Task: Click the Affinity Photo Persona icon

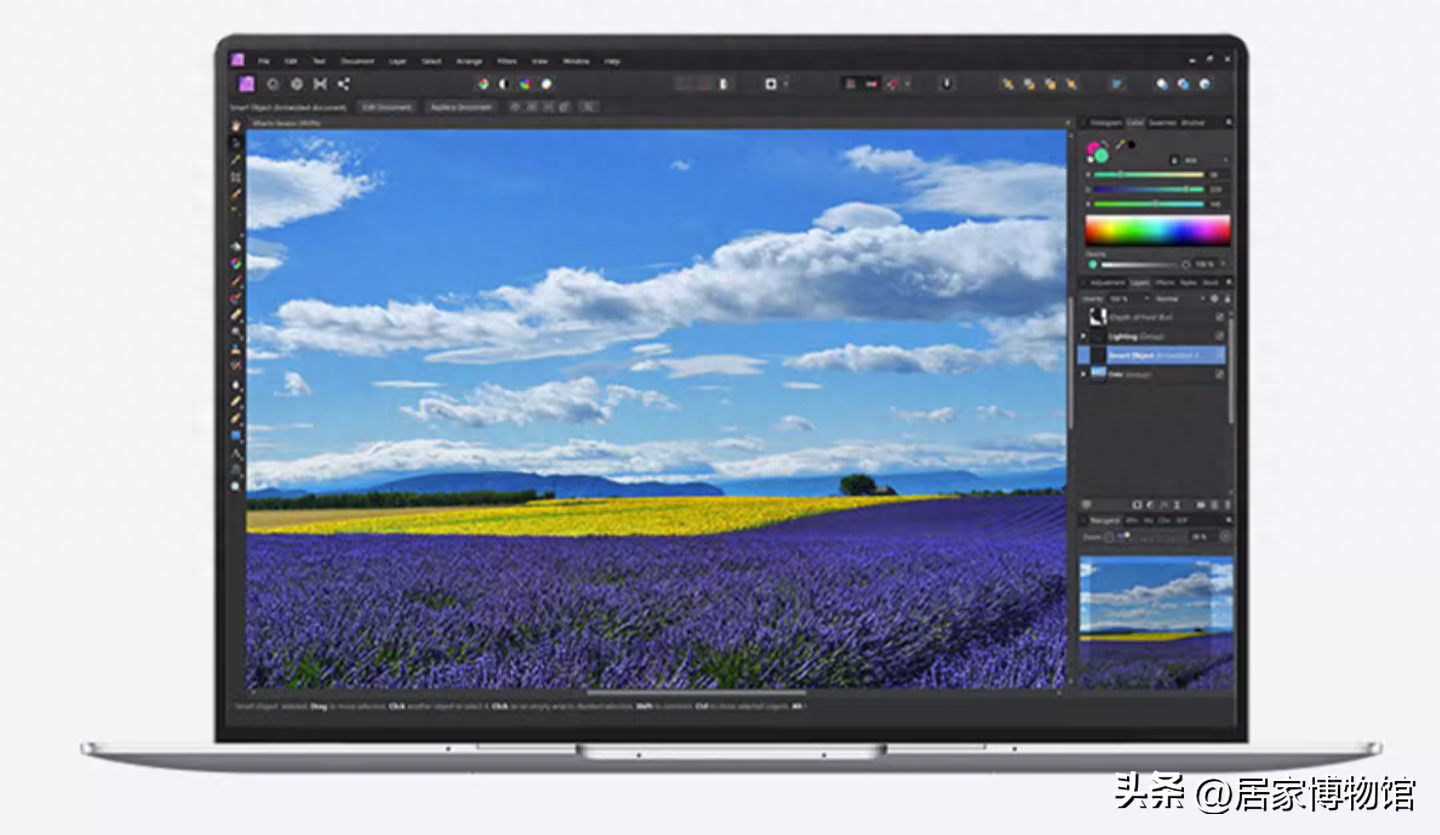Action: click(246, 85)
